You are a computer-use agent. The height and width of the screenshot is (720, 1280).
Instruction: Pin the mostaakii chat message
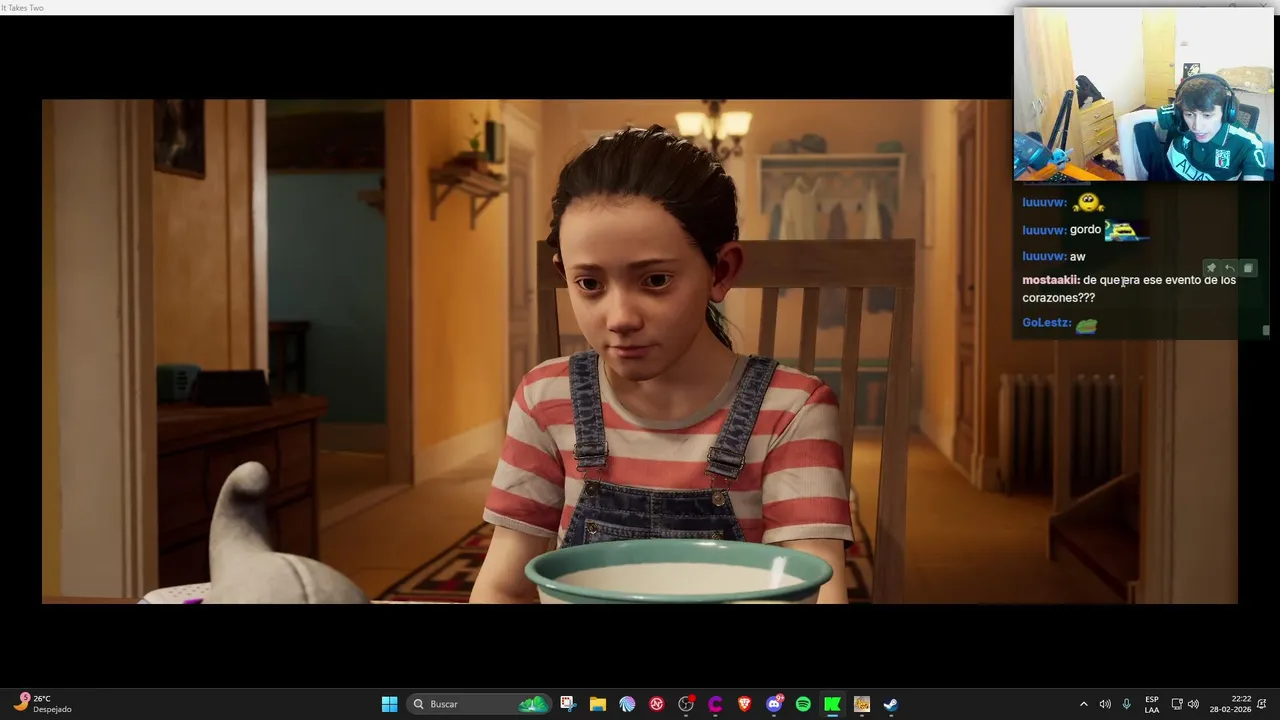1211,268
